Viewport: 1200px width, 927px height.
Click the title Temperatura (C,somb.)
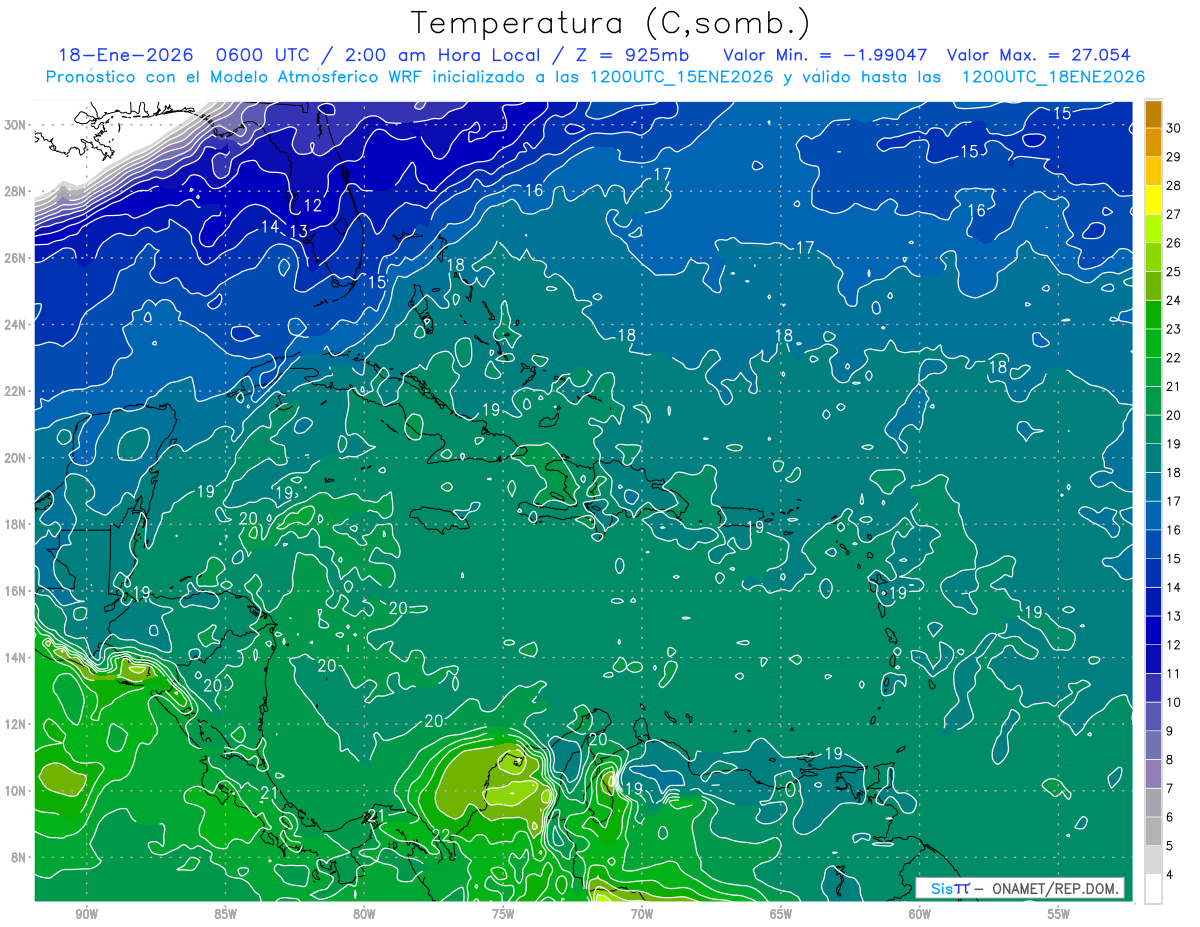[611, 23]
